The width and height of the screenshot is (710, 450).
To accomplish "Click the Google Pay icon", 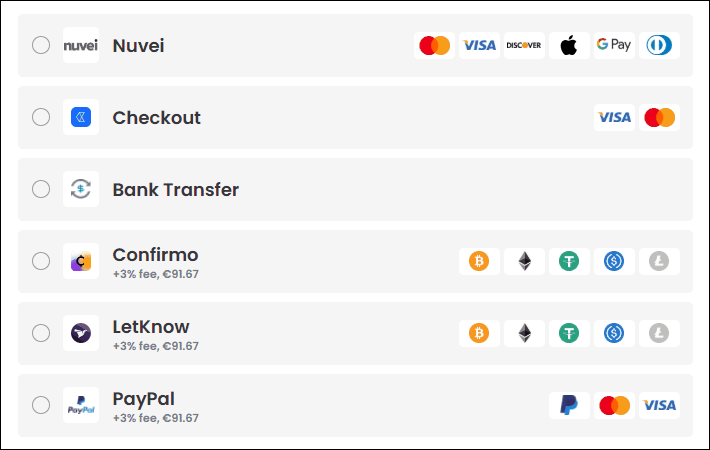I will (614, 45).
